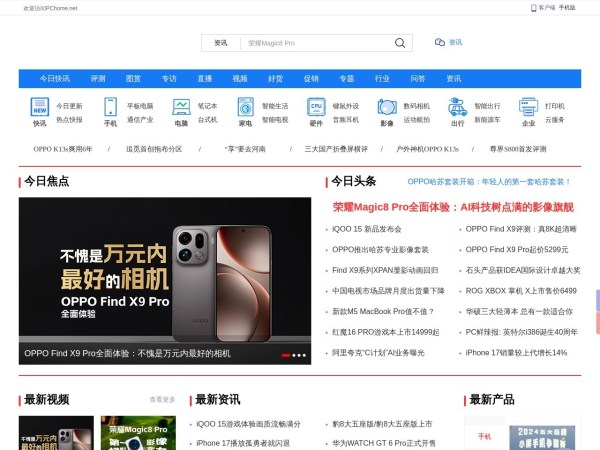Image resolution: width=600 pixels, height=450 pixels.
Task: Open iPhone 17销量较上代增长14%
Action: click(516, 353)
